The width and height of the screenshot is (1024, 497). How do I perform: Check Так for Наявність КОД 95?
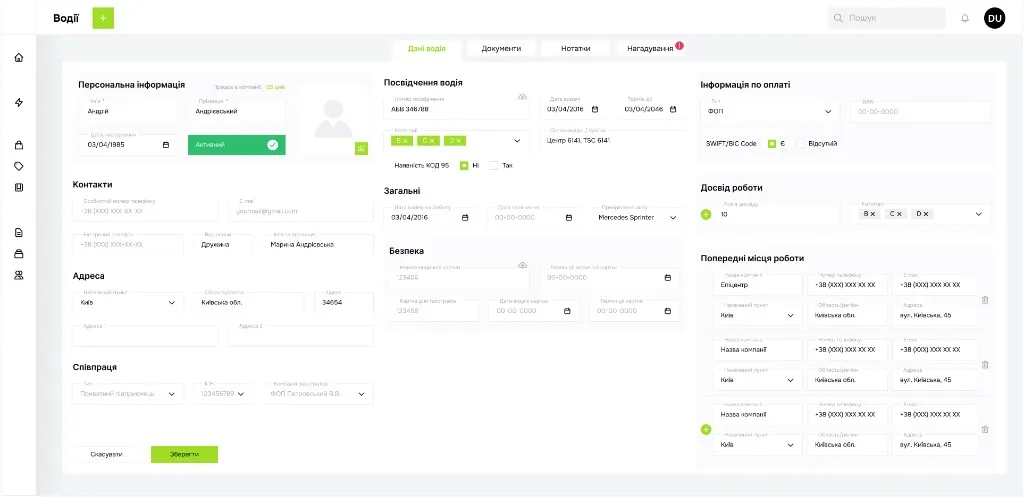coord(494,165)
